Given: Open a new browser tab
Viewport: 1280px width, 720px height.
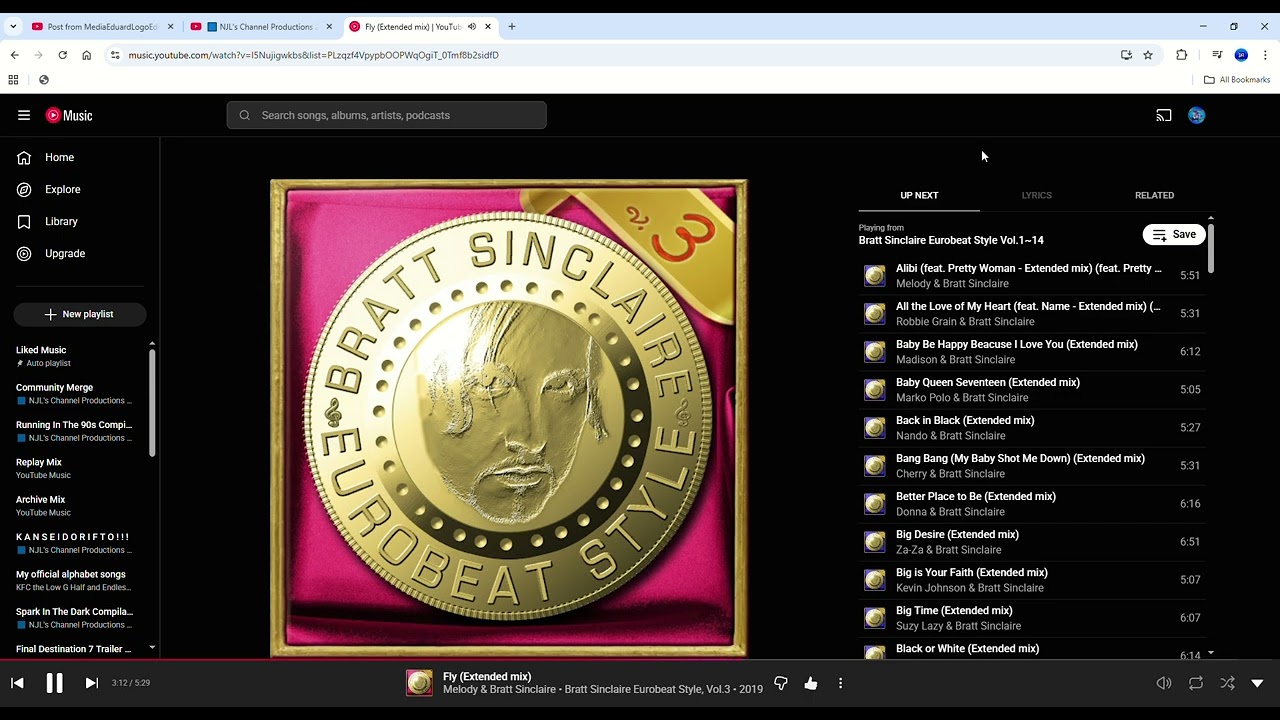Looking at the screenshot, I should 512,27.
